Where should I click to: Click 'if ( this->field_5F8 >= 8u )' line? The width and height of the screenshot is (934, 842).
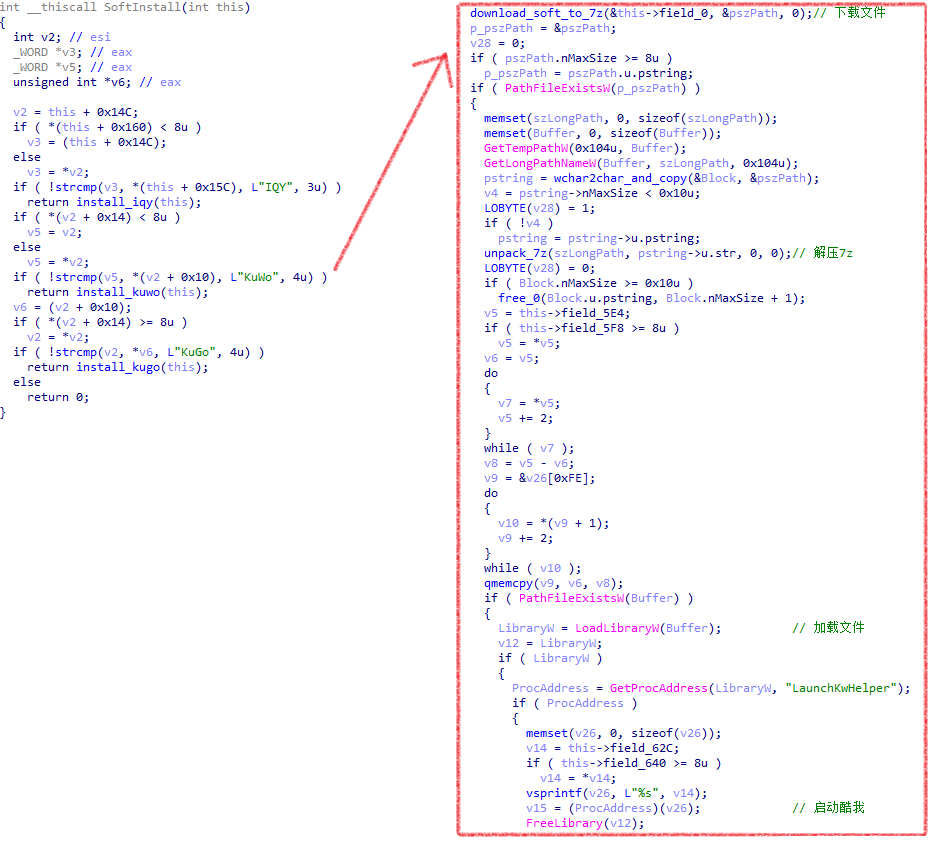click(x=581, y=328)
